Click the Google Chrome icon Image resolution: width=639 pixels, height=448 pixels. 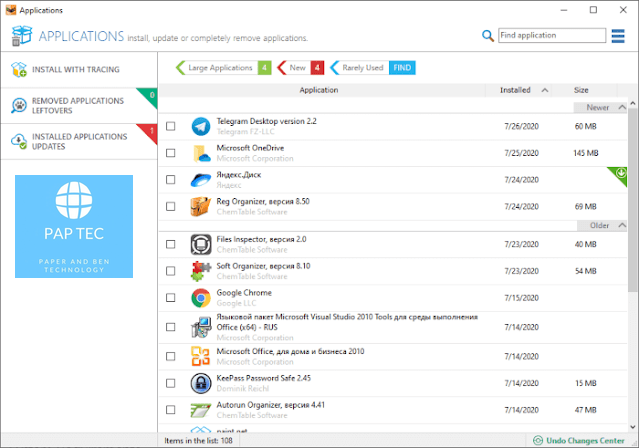(201, 298)
